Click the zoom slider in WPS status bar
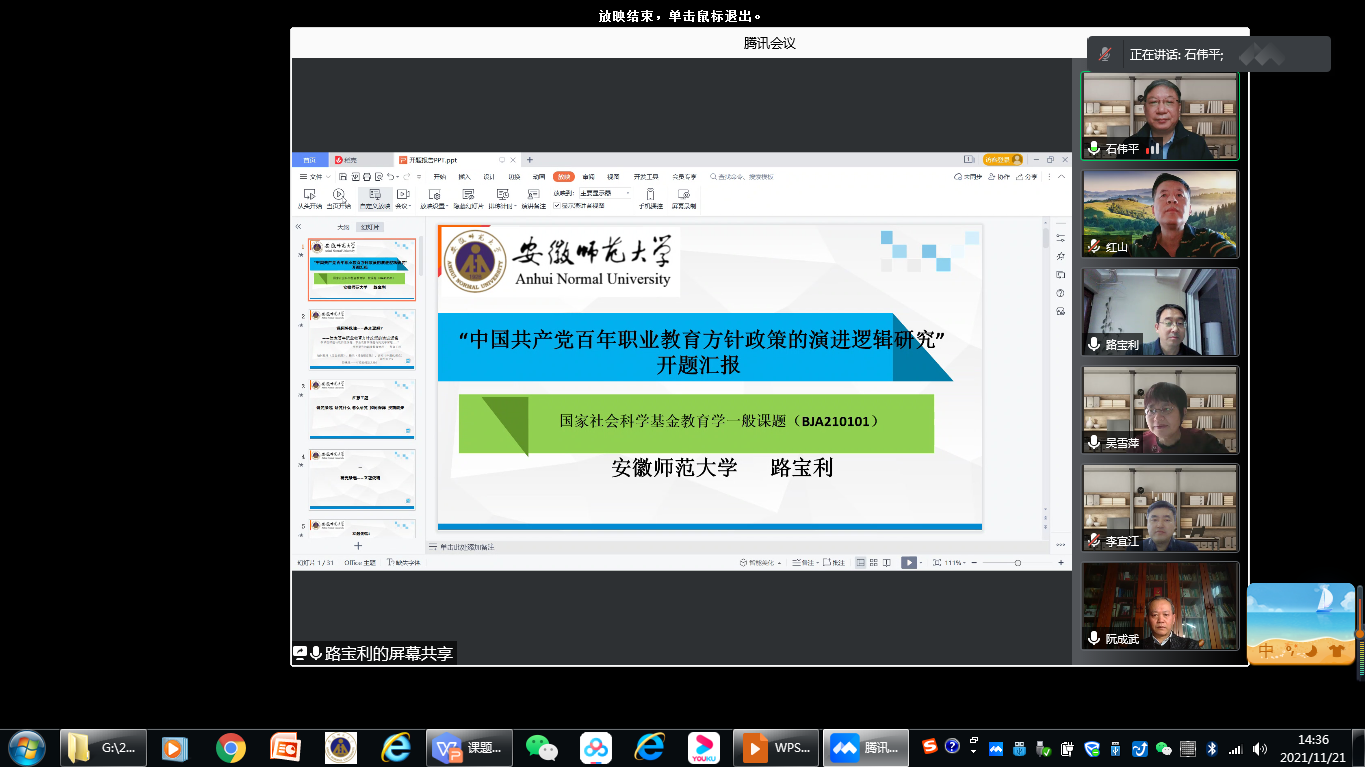Image resolution: width=1365 pixels, height=767 pixels. (1017, 563)
